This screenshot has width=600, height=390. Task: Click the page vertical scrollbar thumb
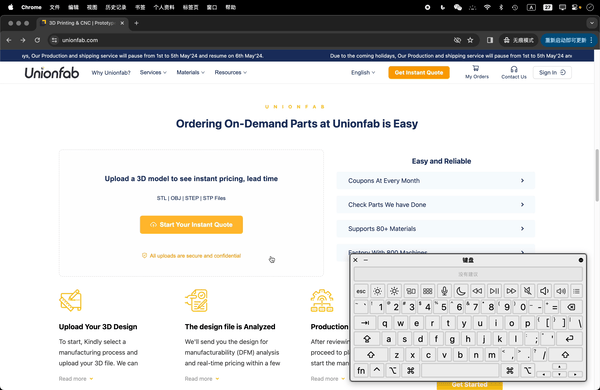(x=597, y=175)
